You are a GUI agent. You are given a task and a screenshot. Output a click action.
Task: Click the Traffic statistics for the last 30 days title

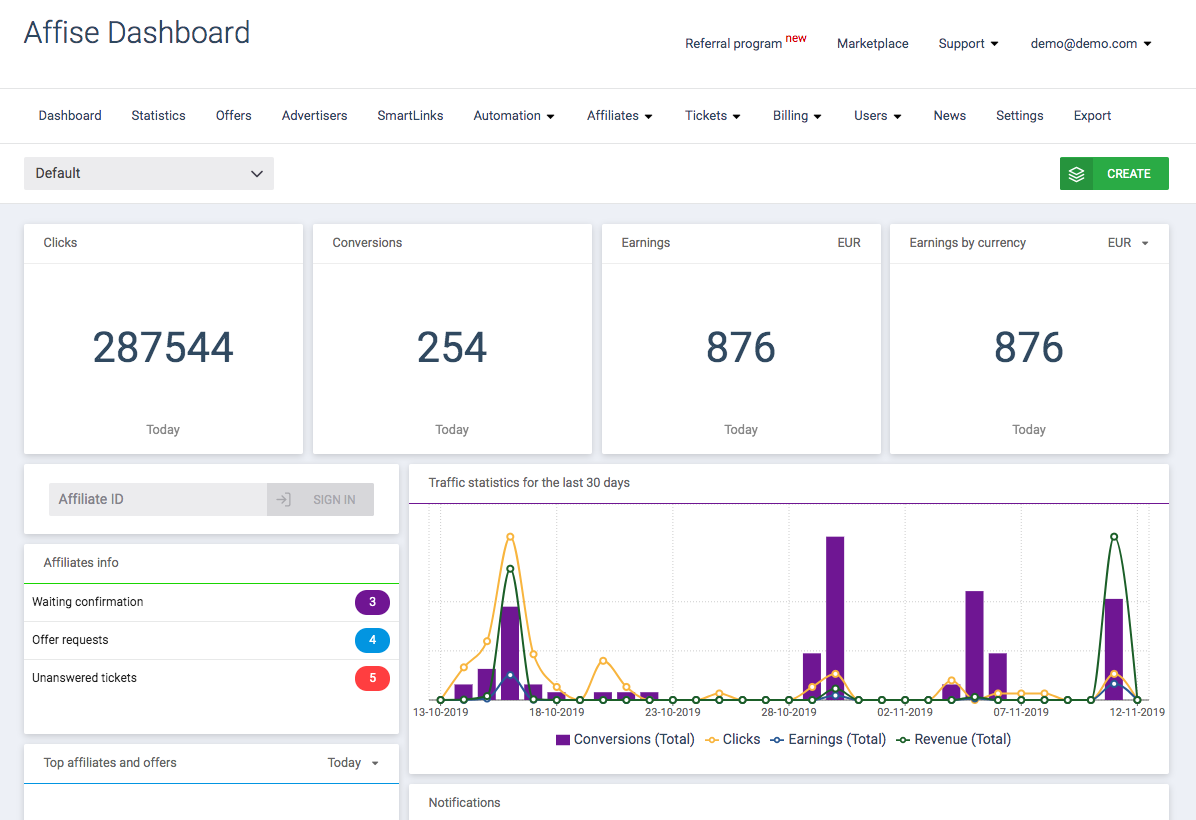[x=529, y=483]
